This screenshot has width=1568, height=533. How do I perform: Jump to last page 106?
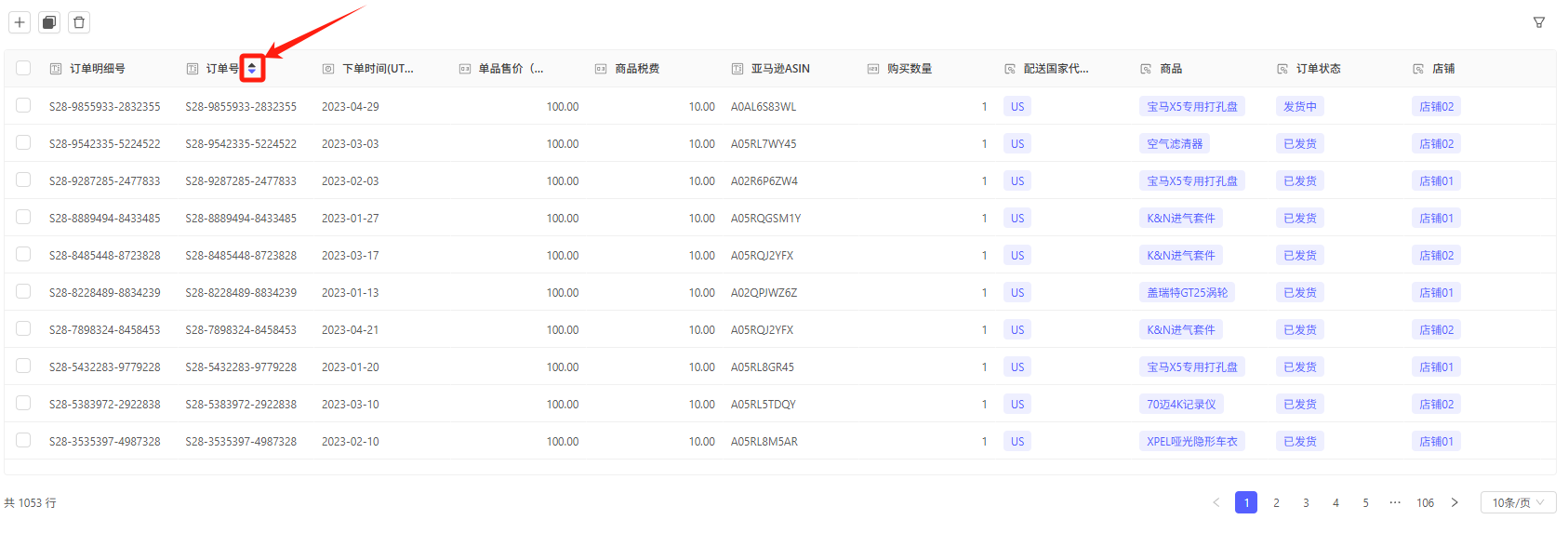pos(1425,502)
